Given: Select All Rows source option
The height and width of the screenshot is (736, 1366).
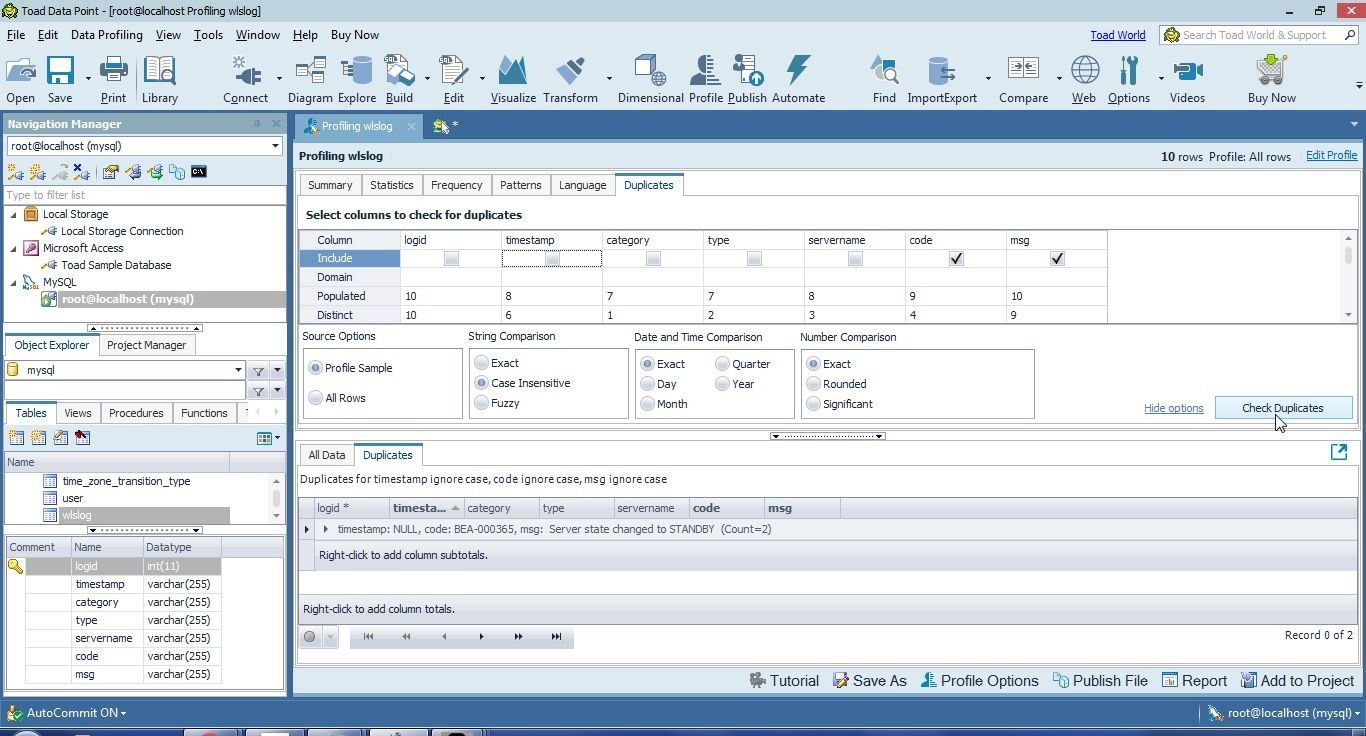Looking at the screenshot, I should (x=316, y=398).
